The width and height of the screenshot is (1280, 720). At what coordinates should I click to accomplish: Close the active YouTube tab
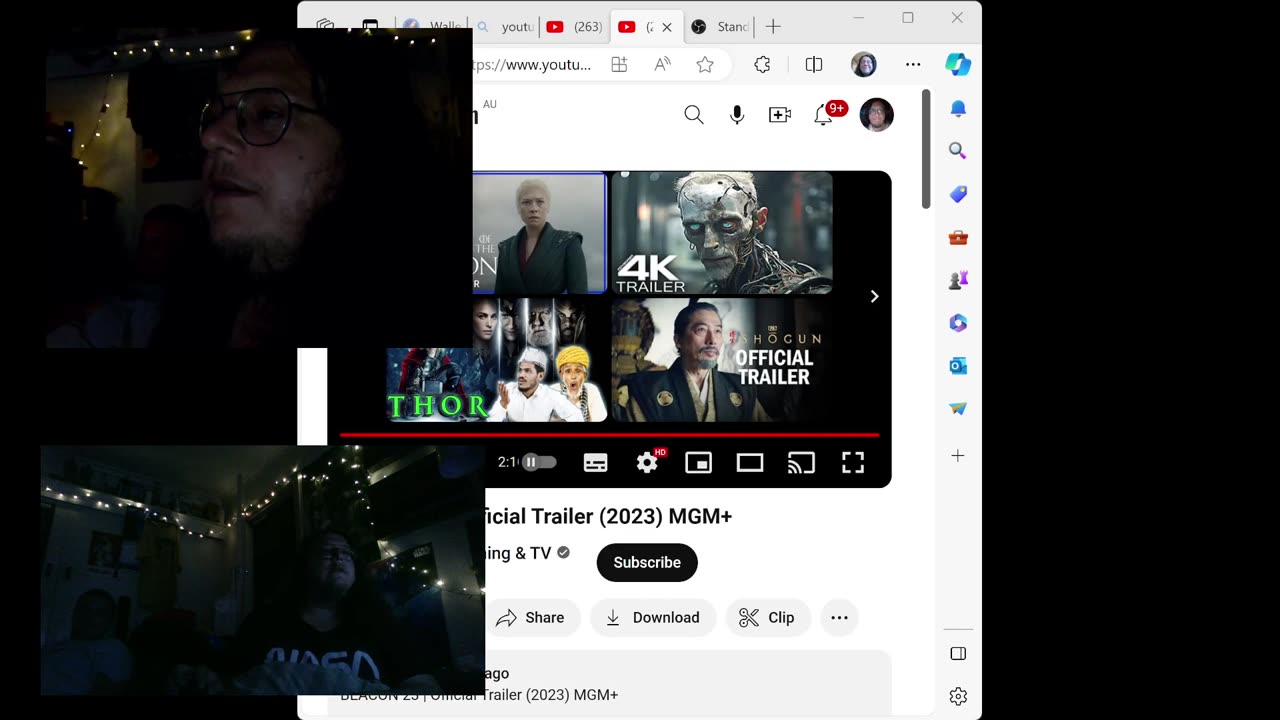tap(667, 27)
